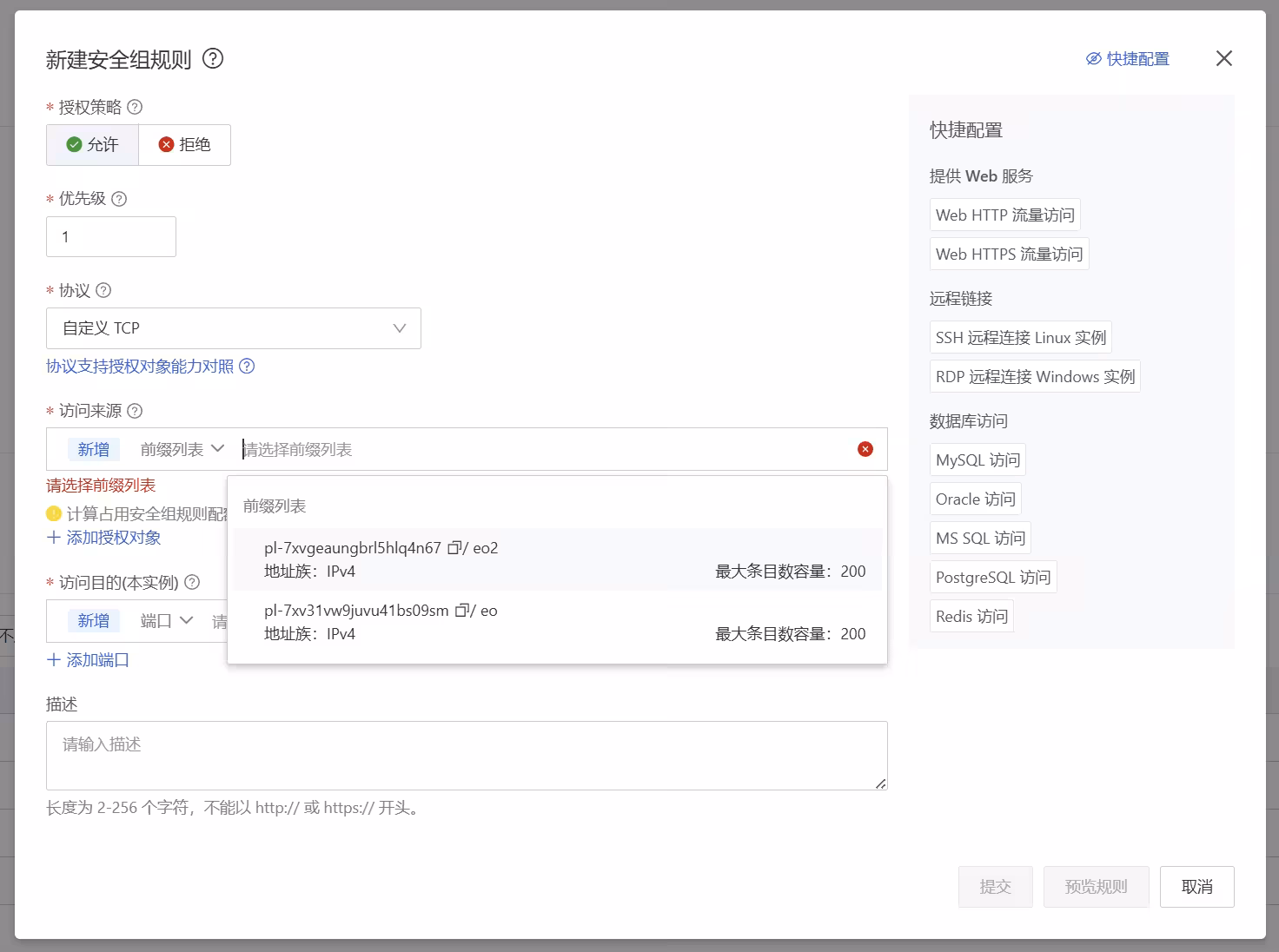
Task: Click help icon next to 授权策略
Action: click(x=135, y=107)
